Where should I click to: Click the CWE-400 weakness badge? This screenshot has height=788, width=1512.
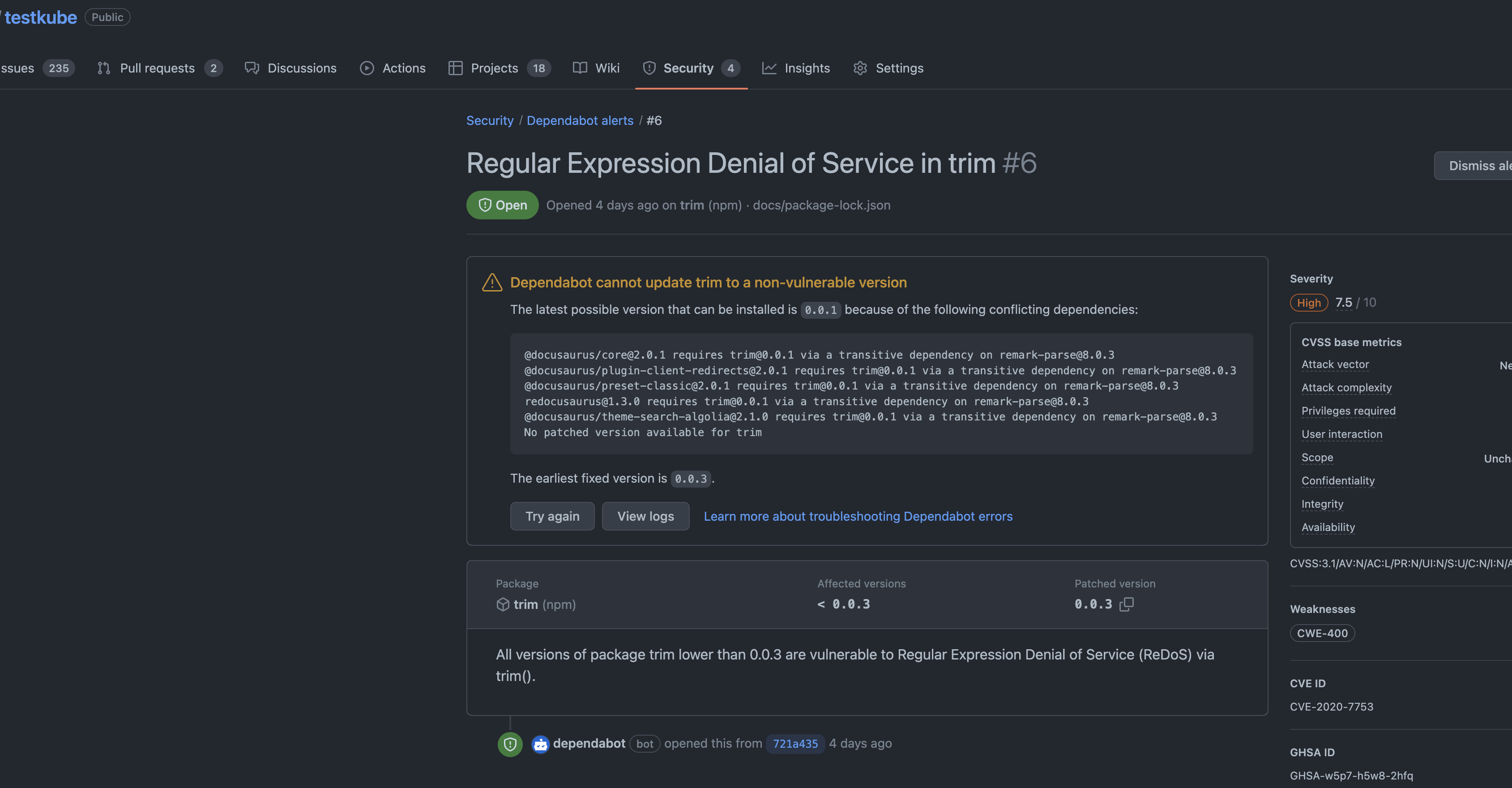(x=1322, y=633)
